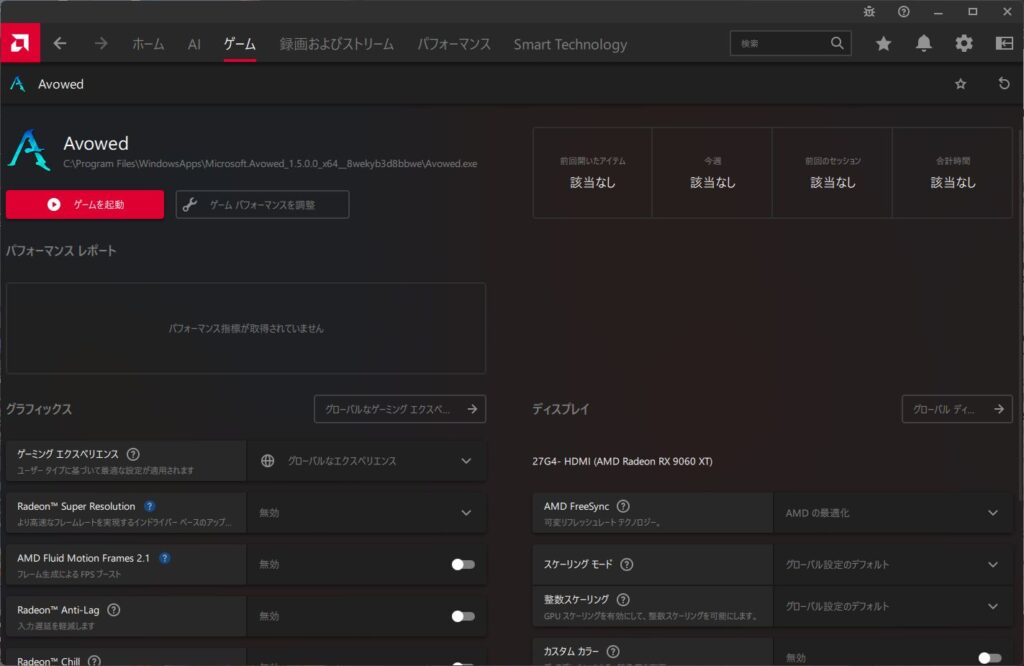Image resolution: width=1024 pixels, height=666 pixels.
Task: Open Smart Technology tab
Action: pos(570,44)
